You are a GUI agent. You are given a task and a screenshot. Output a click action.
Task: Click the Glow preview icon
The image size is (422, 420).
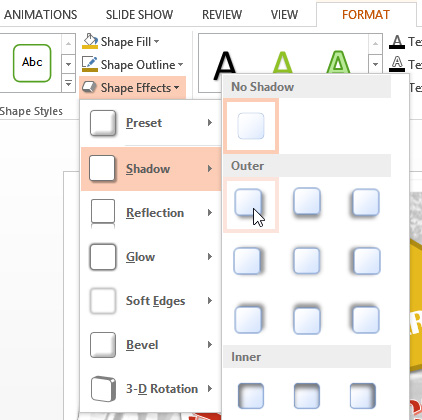point(103,257)
